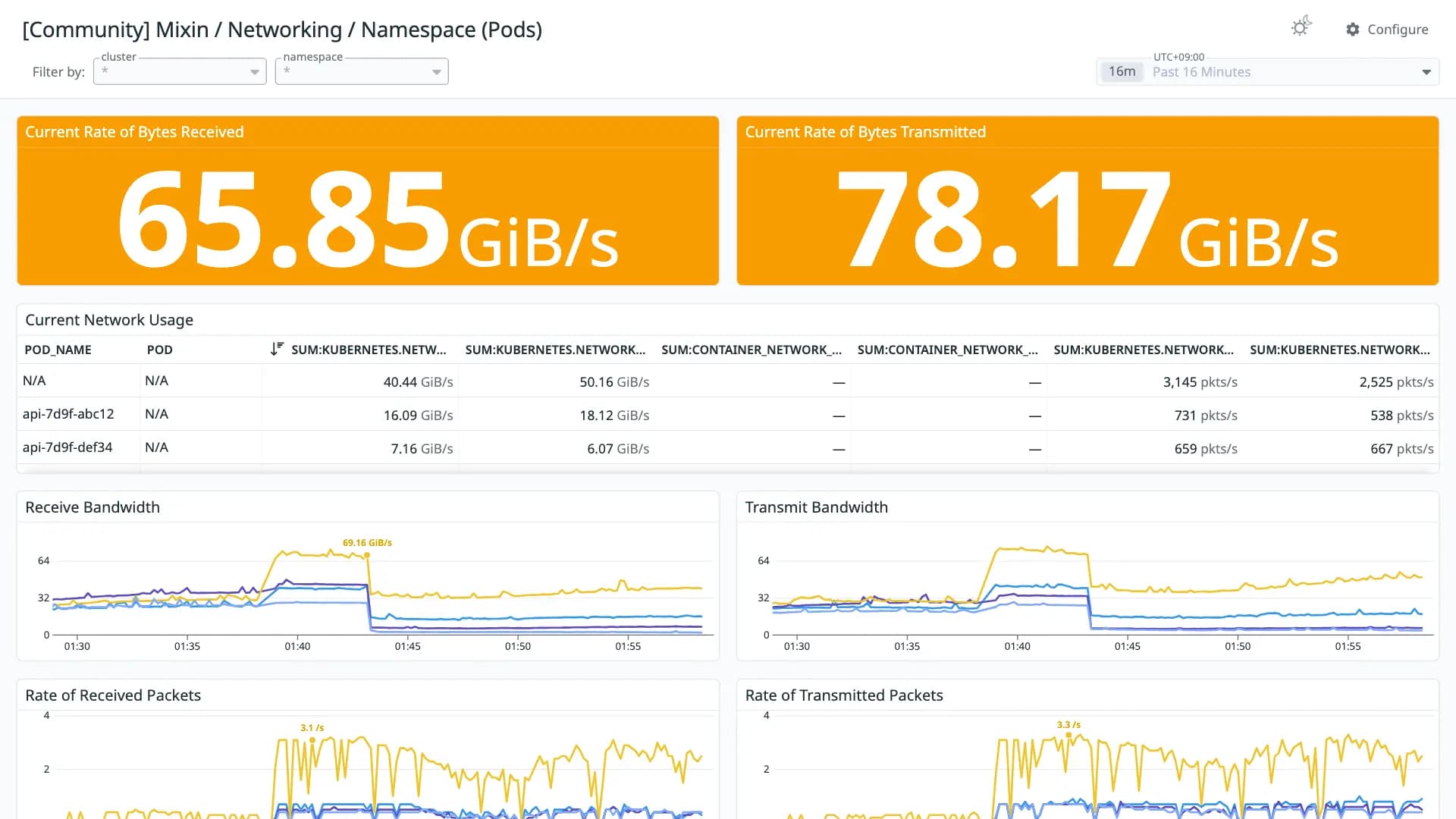Click the 538 pkts/s table value
Viewport: 1456px width, 819px height.
(1402, 416)
